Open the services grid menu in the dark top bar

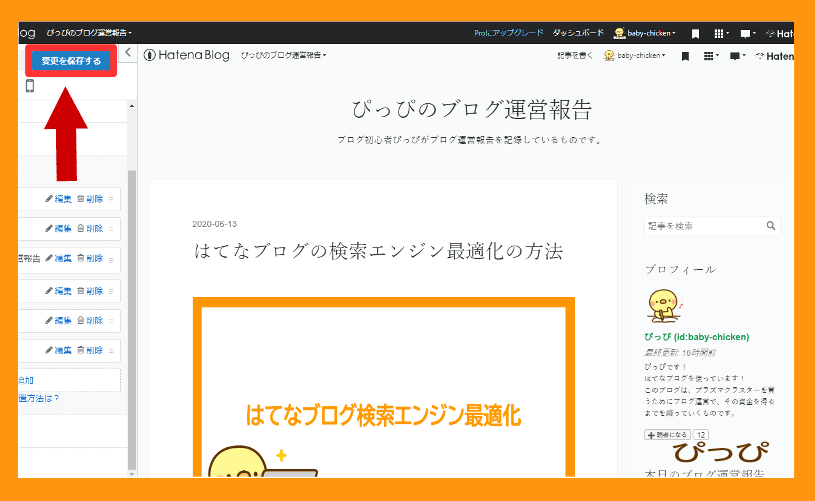click(721, 34)
